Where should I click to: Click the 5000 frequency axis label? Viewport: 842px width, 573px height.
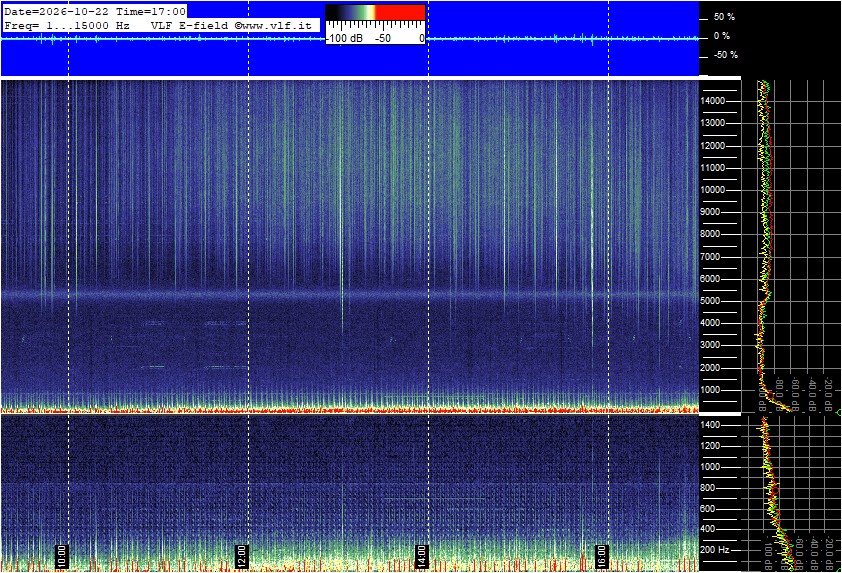(710, 301)
